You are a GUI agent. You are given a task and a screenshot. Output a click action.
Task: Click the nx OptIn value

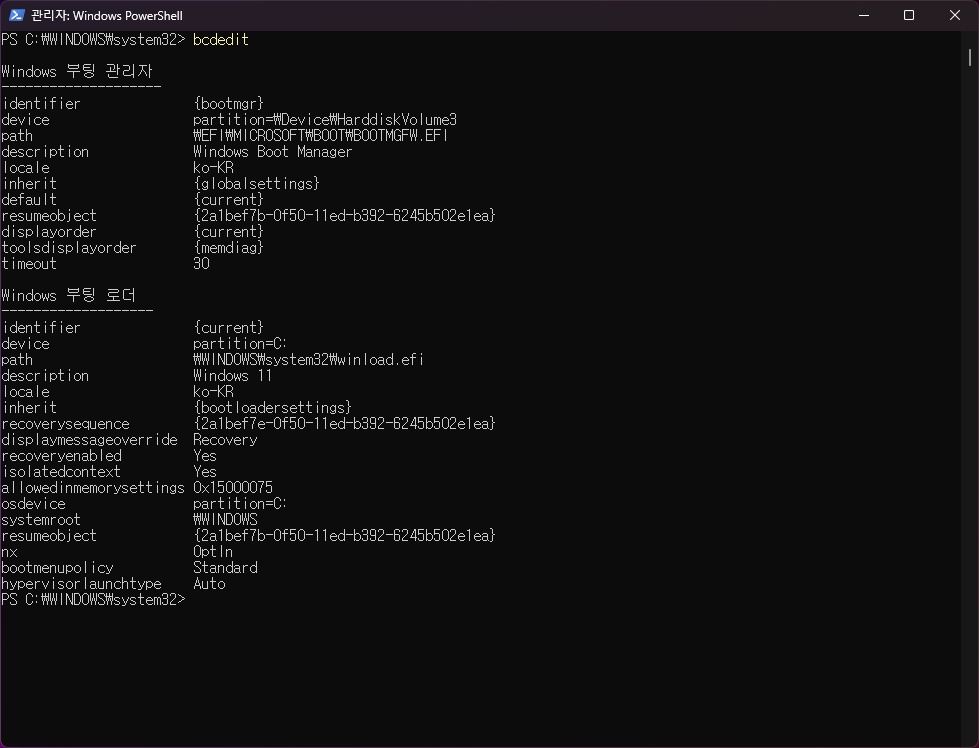coord(213,552)
